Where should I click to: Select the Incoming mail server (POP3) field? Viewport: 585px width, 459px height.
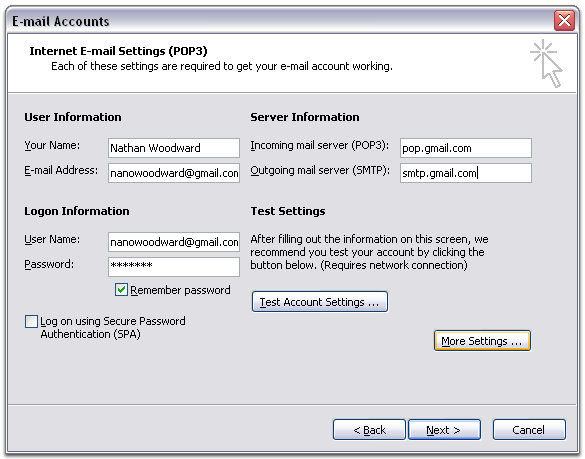click(x=466, y=148)
